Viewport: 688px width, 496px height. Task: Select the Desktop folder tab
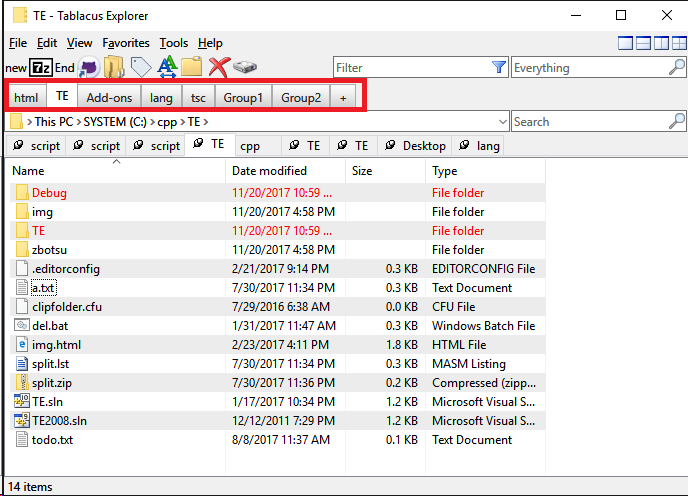[415, 146]
